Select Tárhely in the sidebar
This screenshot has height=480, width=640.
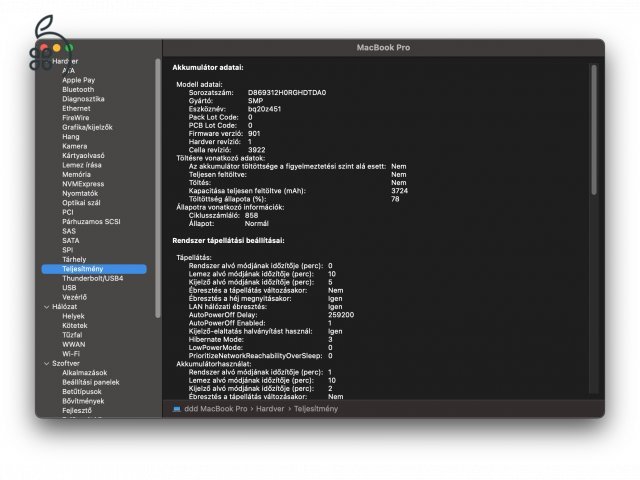coord(74,259)
